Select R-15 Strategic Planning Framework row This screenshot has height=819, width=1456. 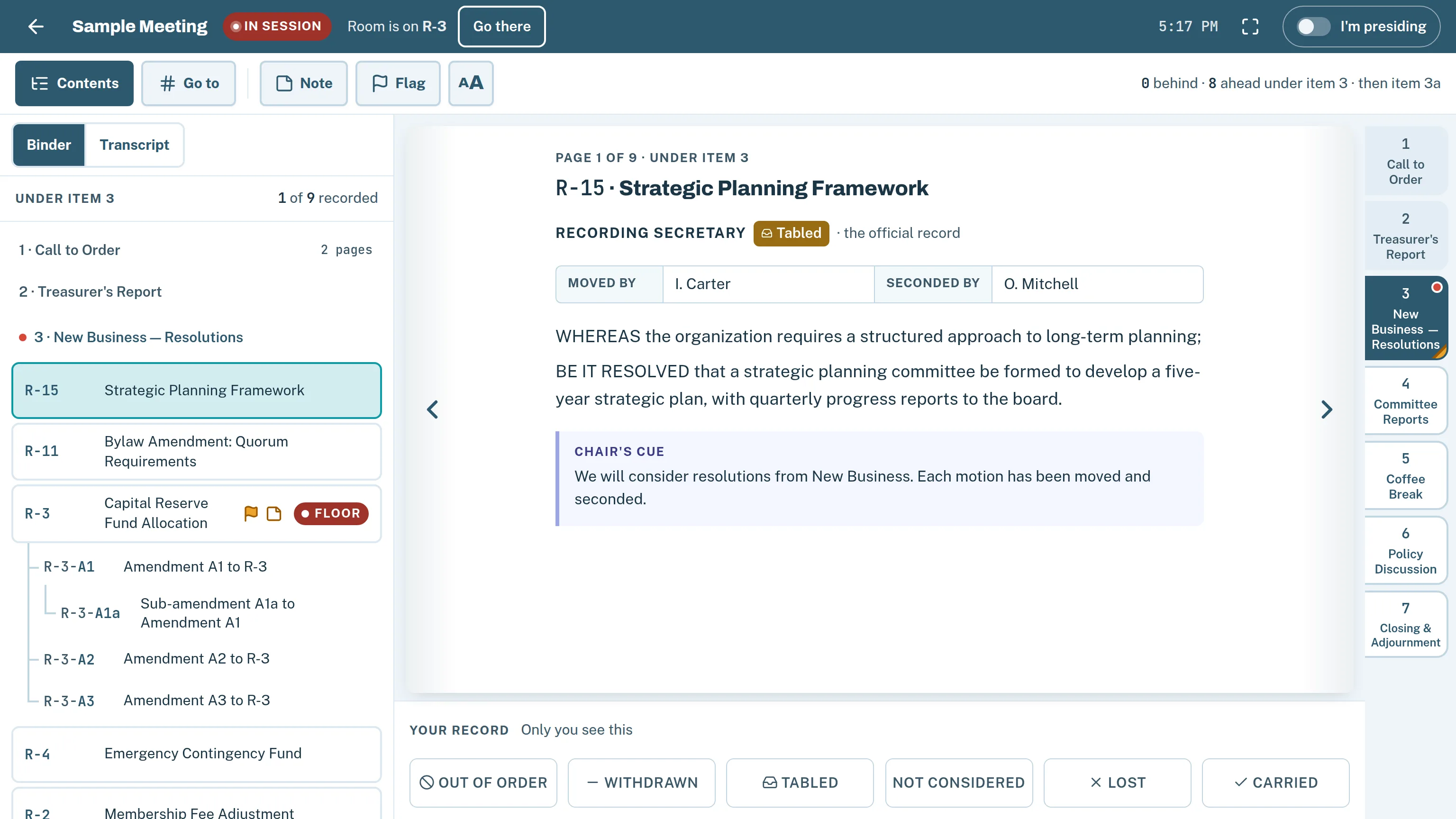(196, 391)
